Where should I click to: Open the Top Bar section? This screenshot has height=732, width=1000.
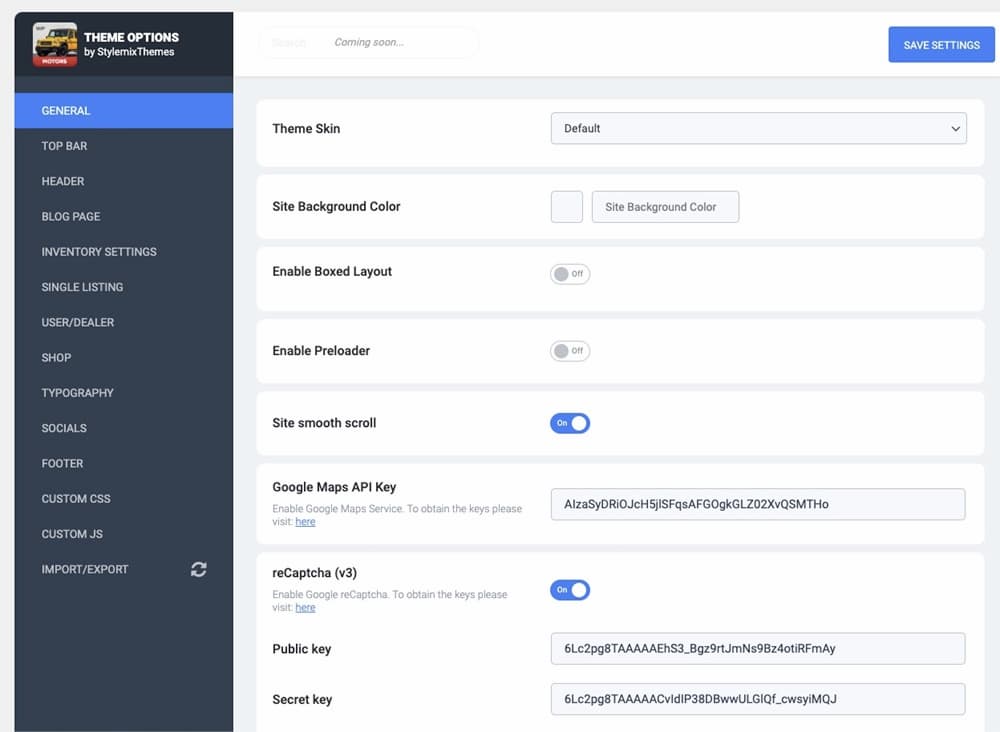pyautogui.click(x=124, y=146)
